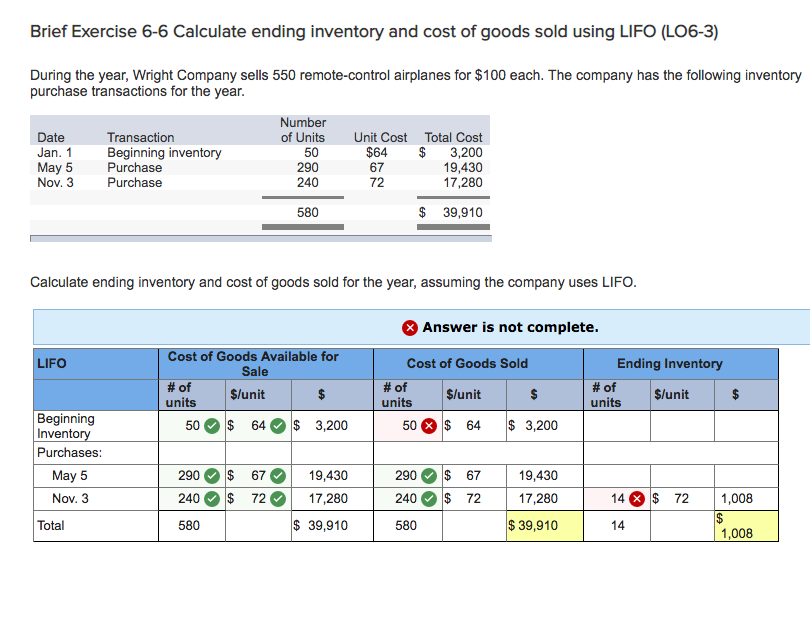Click $ 39,910 total in Goods Available for Sale
The image size is (810, 623).
[320, 526]
